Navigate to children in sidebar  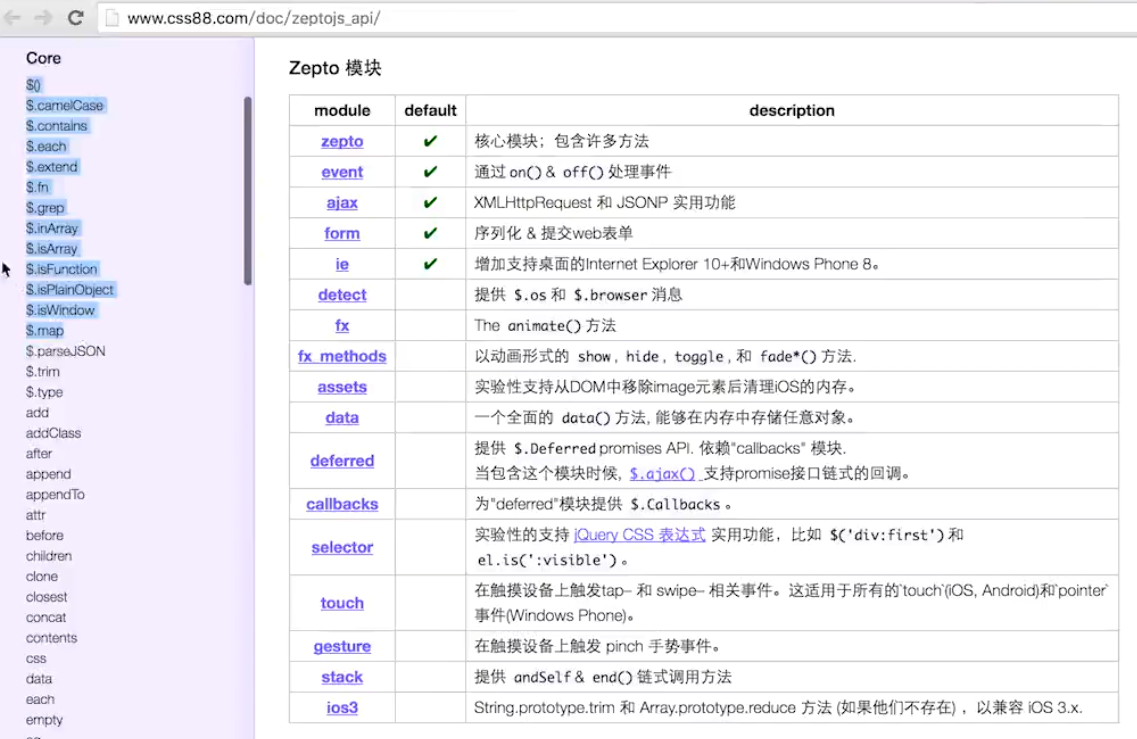point(49,556)
